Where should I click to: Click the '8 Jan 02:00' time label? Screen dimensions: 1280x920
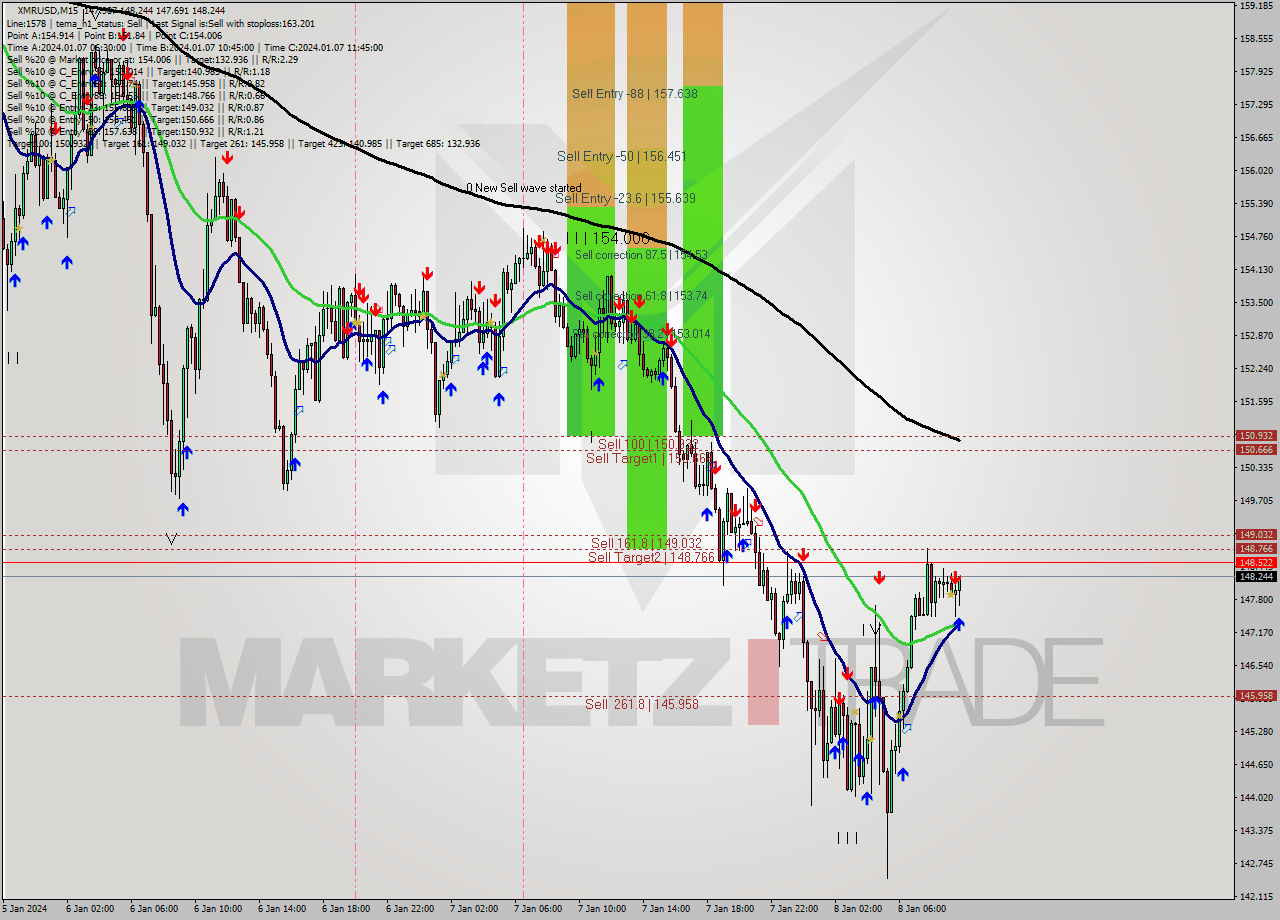tap(858, 909)
